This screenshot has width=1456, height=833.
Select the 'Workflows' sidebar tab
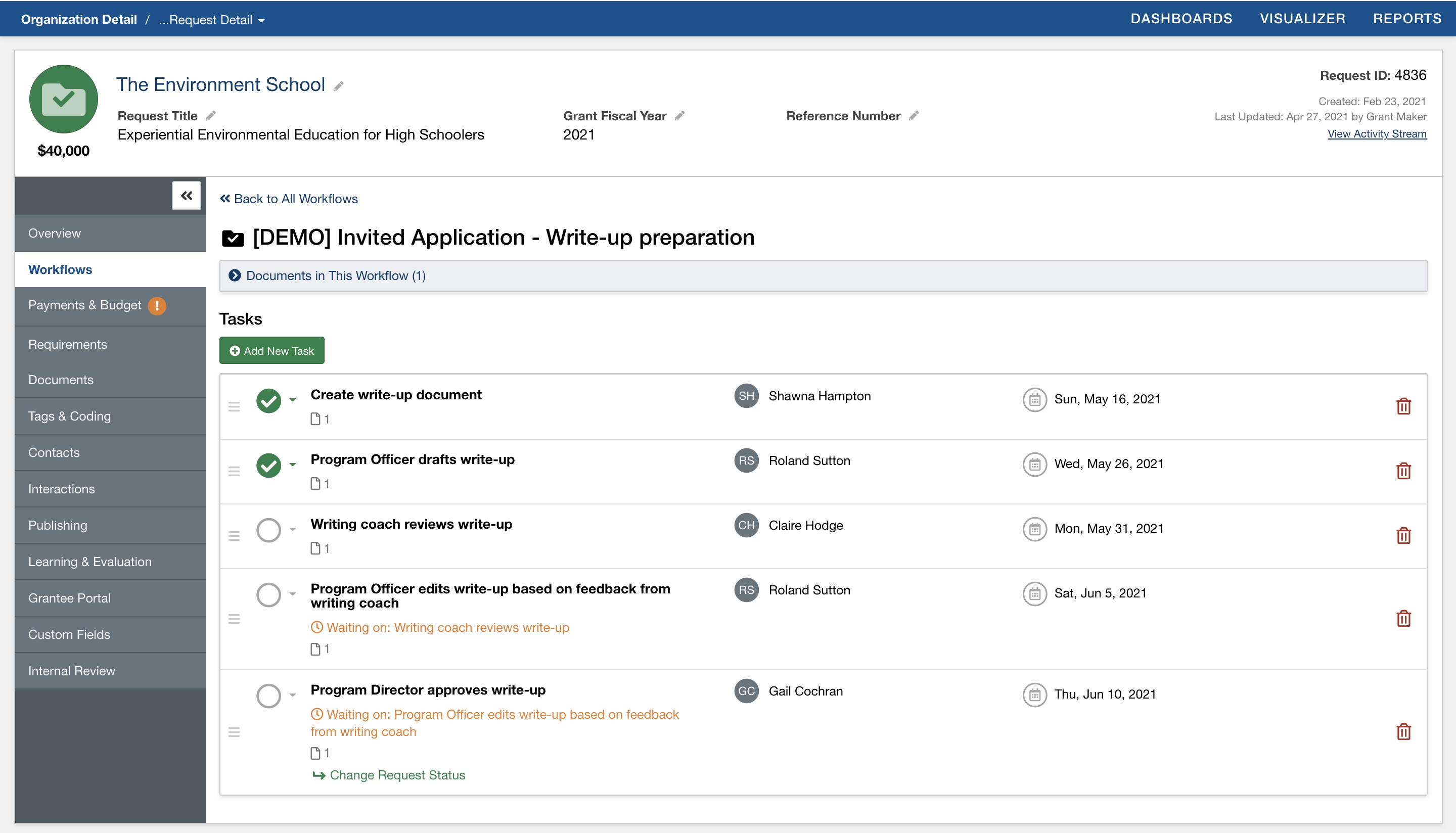(60, 269)
